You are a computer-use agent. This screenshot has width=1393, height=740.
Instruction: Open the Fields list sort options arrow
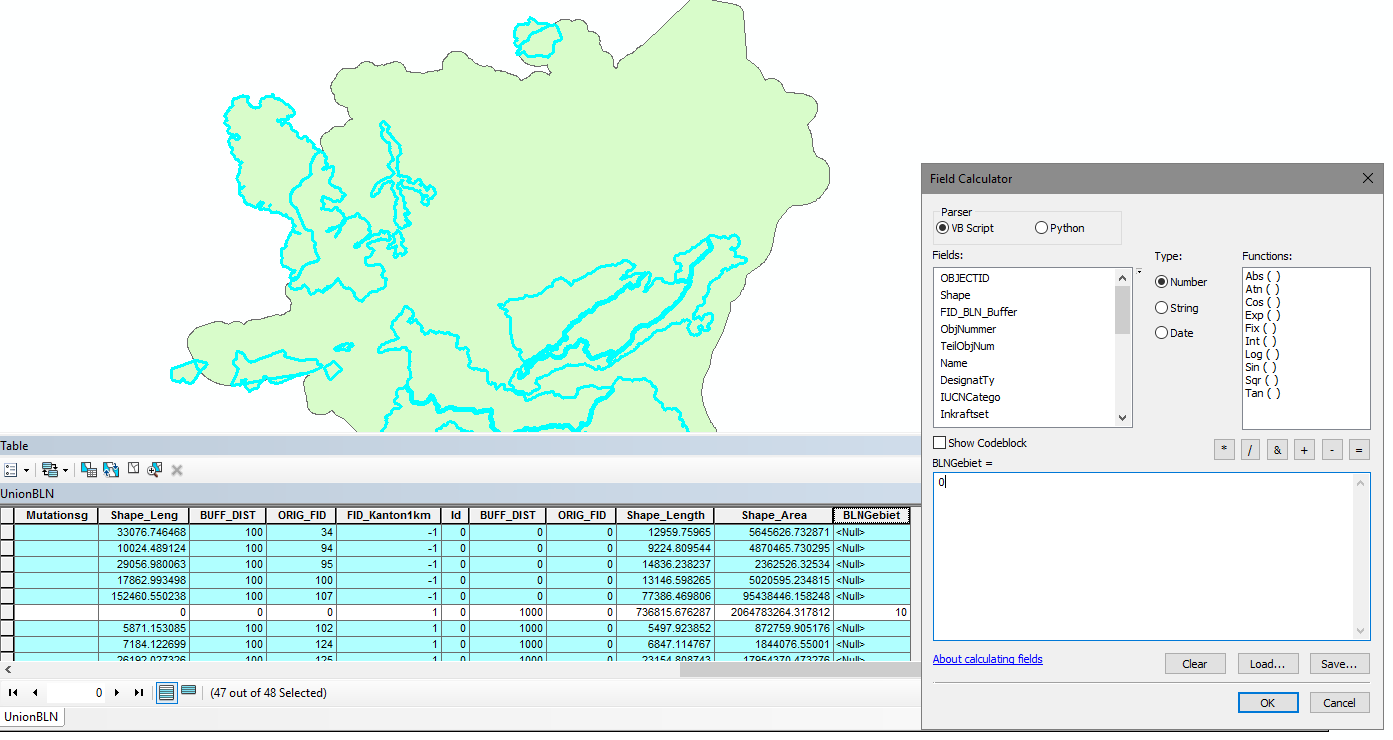(1139, 272)
